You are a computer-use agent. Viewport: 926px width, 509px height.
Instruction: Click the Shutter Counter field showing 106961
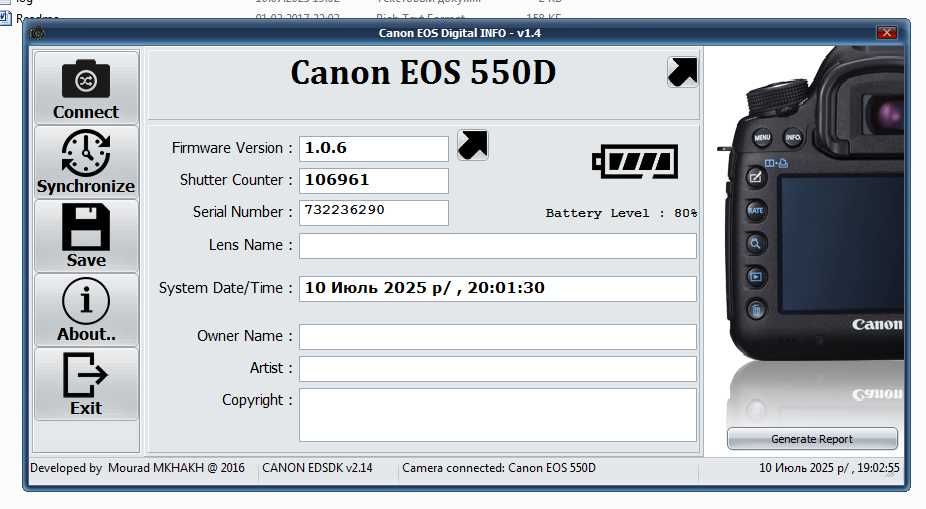pos(374,181)
